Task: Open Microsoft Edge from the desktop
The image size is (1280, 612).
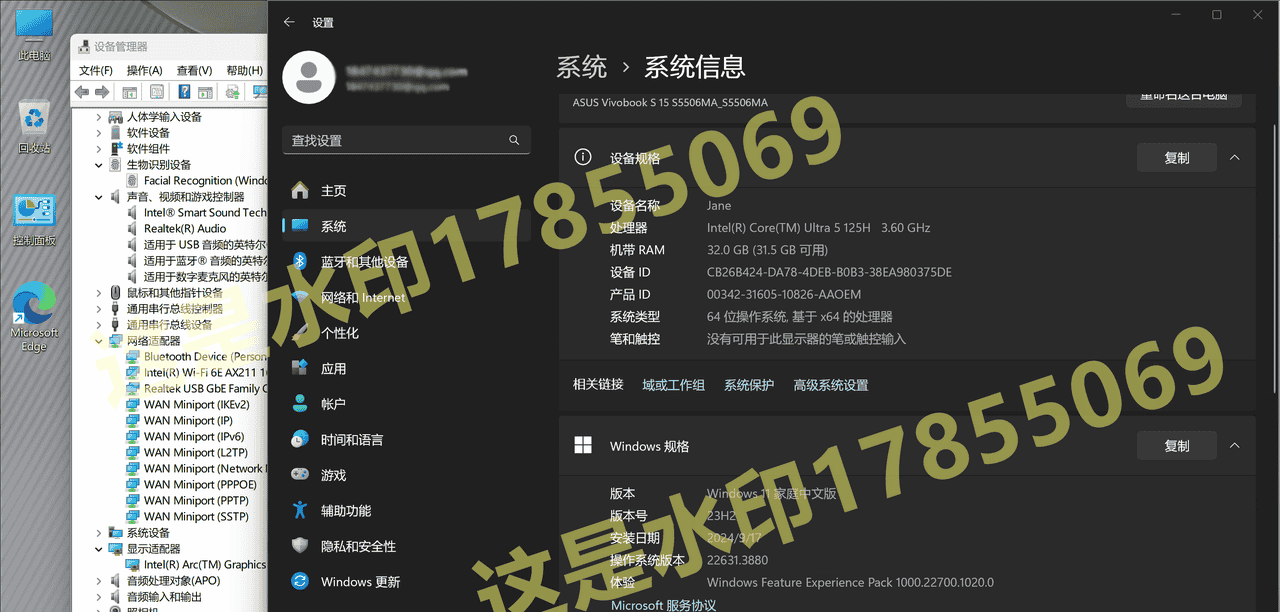Action: pyautogui.click(x=33, y=300)
